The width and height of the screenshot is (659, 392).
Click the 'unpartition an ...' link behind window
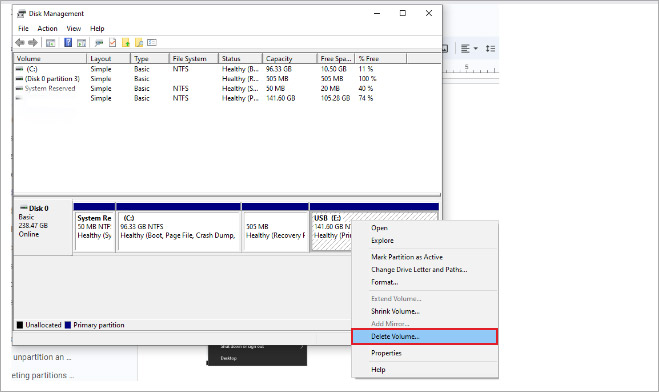pos(42,357)
